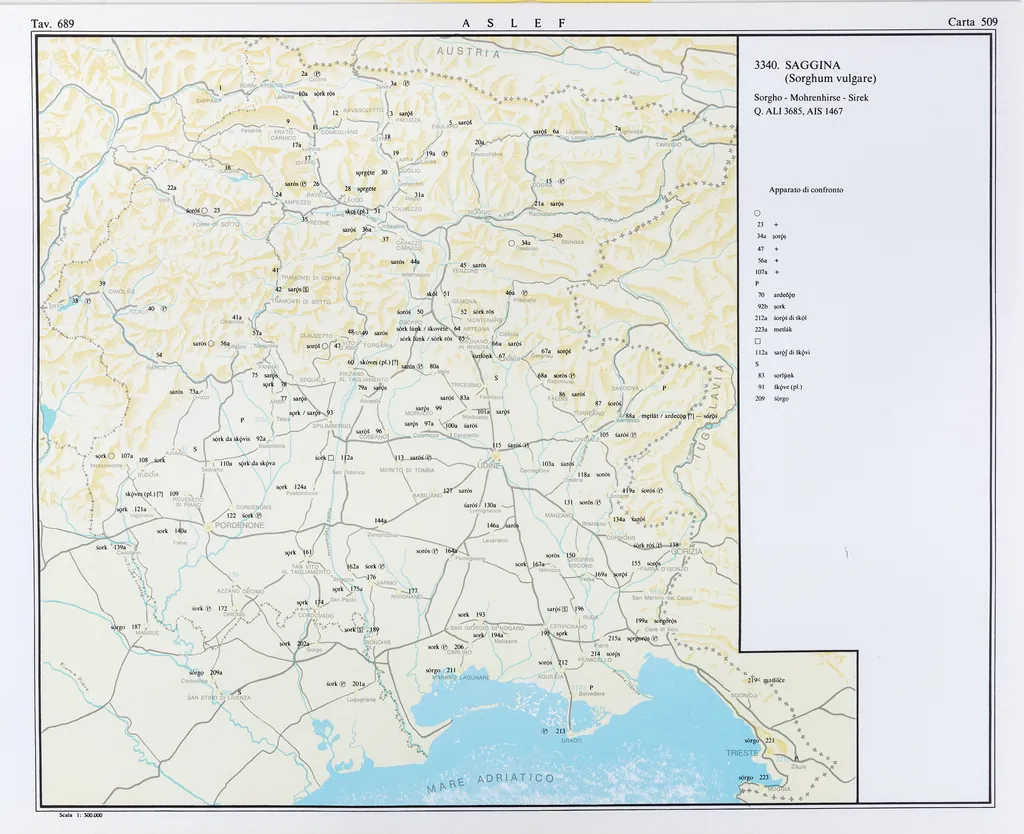
Task: Click the circle symbol beside point 23
Action: click(203, 211)
